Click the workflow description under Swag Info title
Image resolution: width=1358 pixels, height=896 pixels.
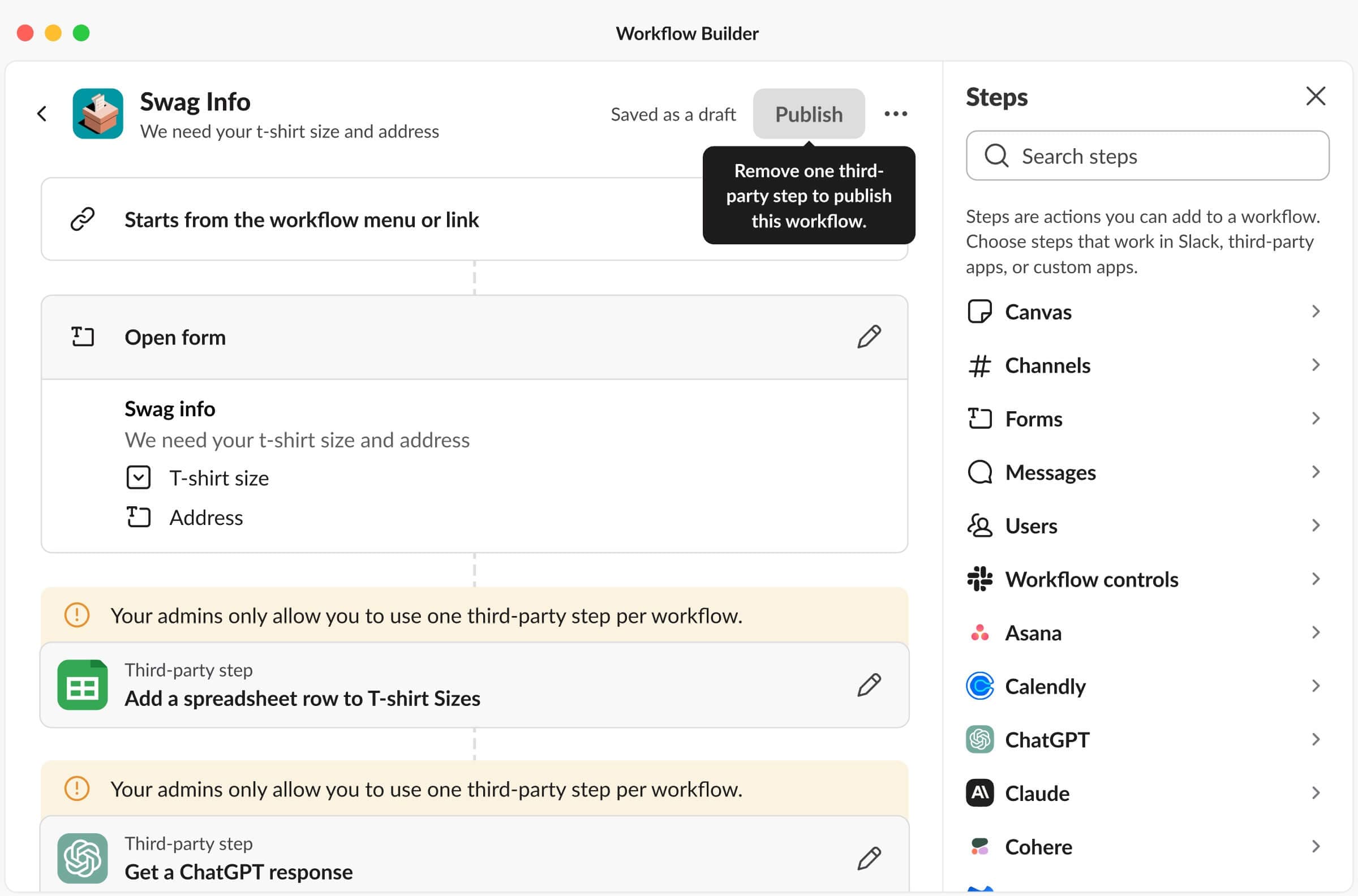(289, 131)
